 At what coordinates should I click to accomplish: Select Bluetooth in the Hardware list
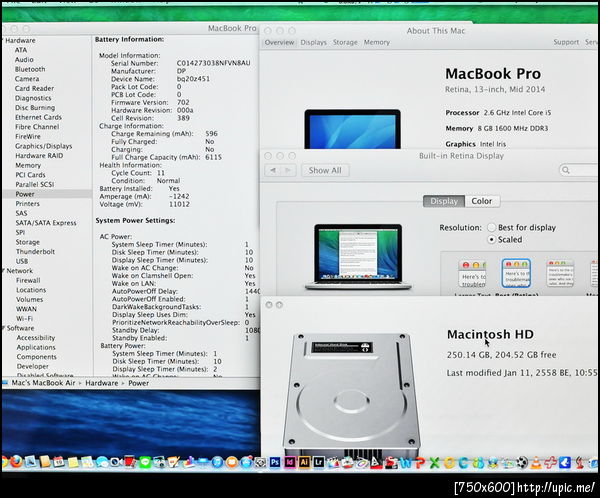(x=30, y=69)
